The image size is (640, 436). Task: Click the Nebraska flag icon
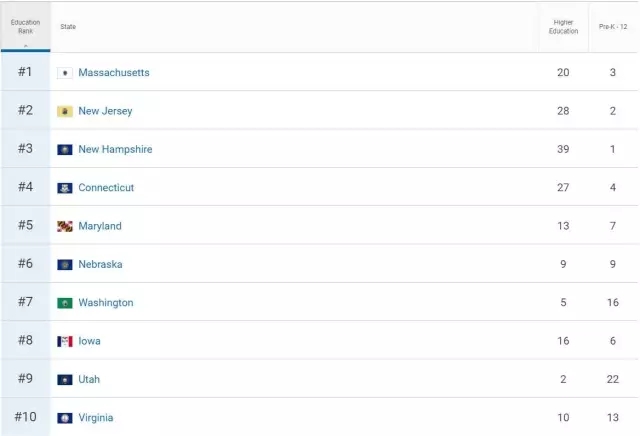65,265
